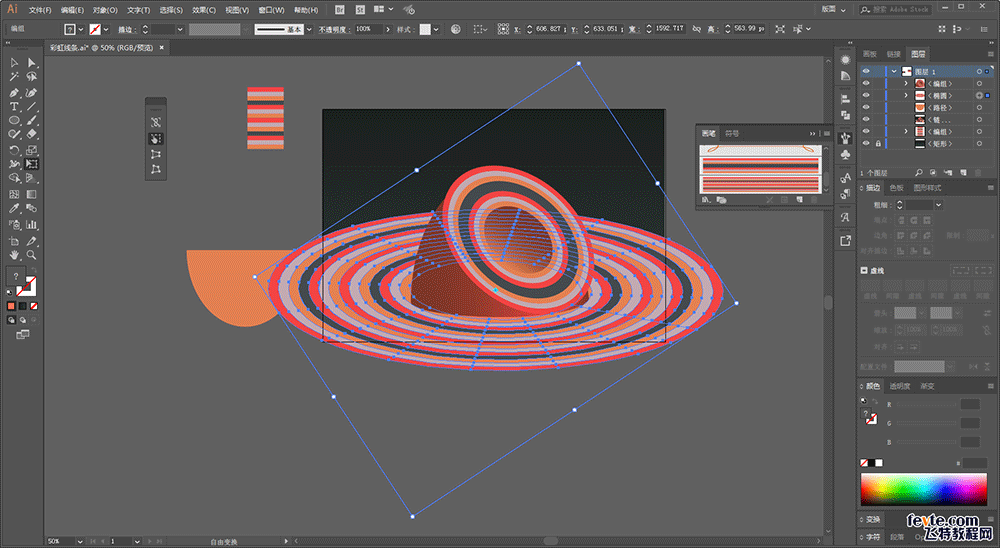Click the Perspective Distort widget button
Image resolution: width=1000 pixels, height=548 pixels.
pos(156,154)
